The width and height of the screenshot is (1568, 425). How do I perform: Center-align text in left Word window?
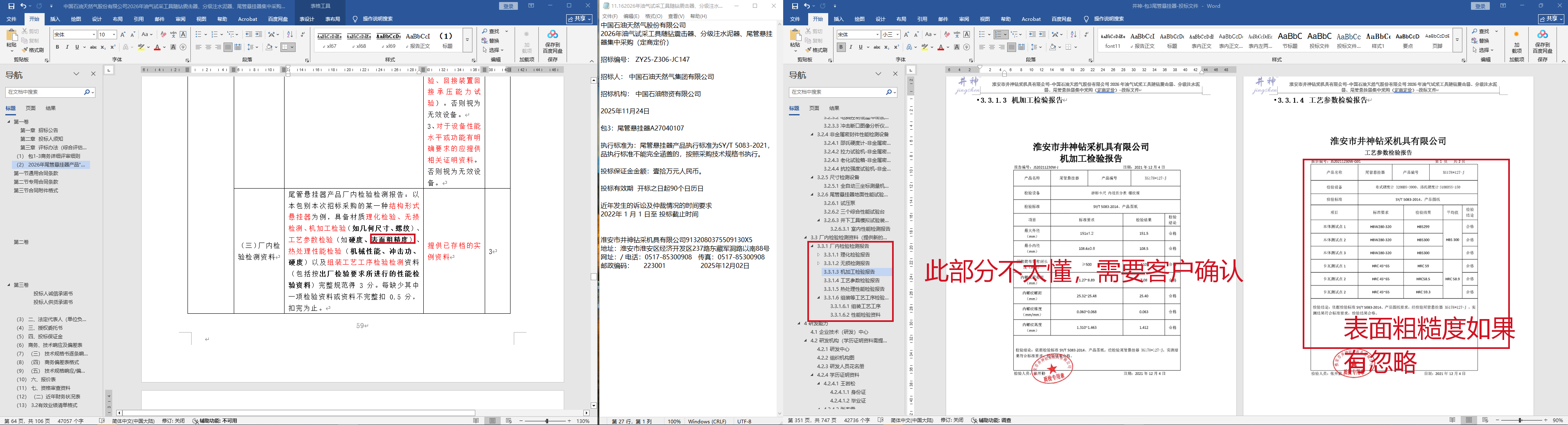point(208,47)
